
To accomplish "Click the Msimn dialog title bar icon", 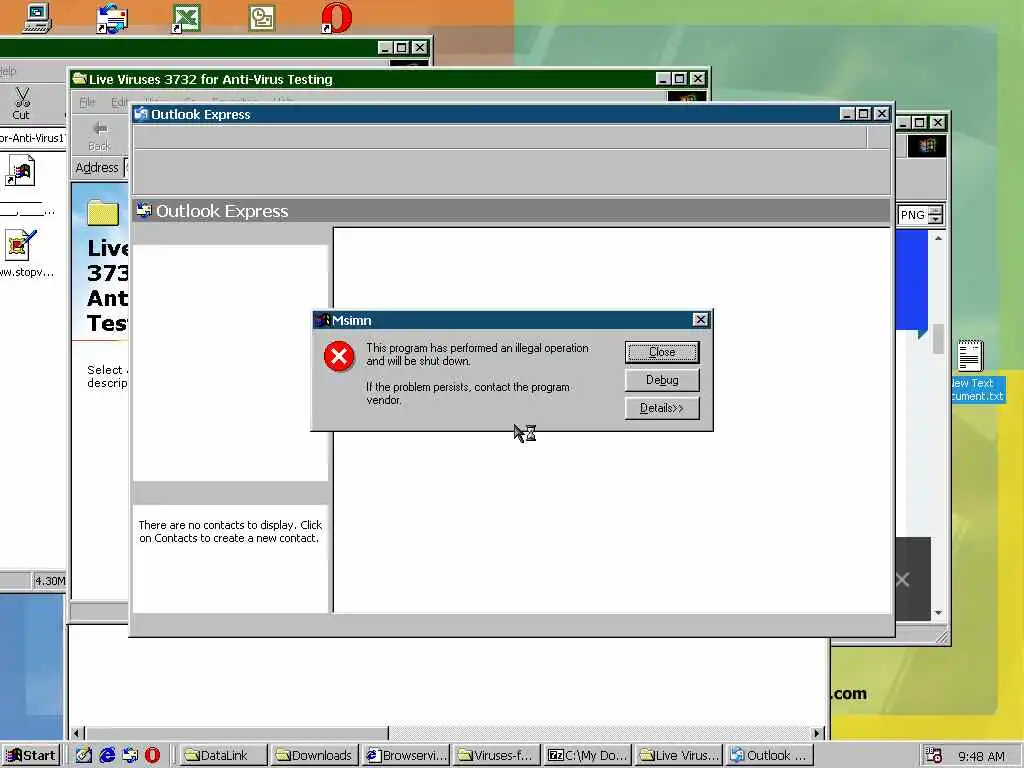I will coord(323,320).
